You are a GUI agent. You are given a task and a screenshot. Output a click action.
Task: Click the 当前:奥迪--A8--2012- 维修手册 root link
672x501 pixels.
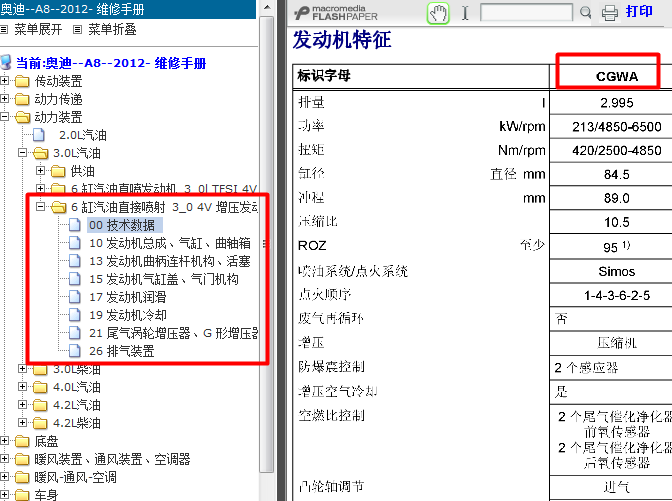111,63
